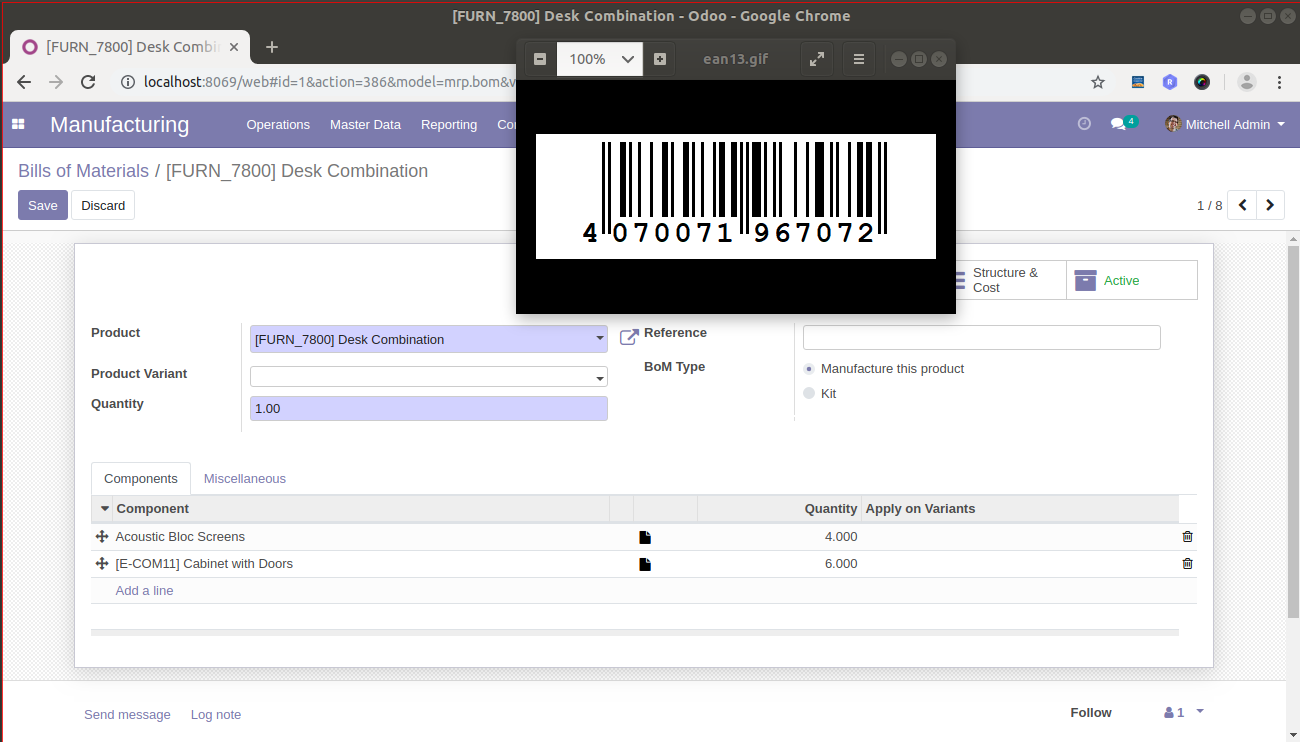Open the Odoo activities clock icon
Viewport: 1300px width, 742px height.
tap(1084, 124)
